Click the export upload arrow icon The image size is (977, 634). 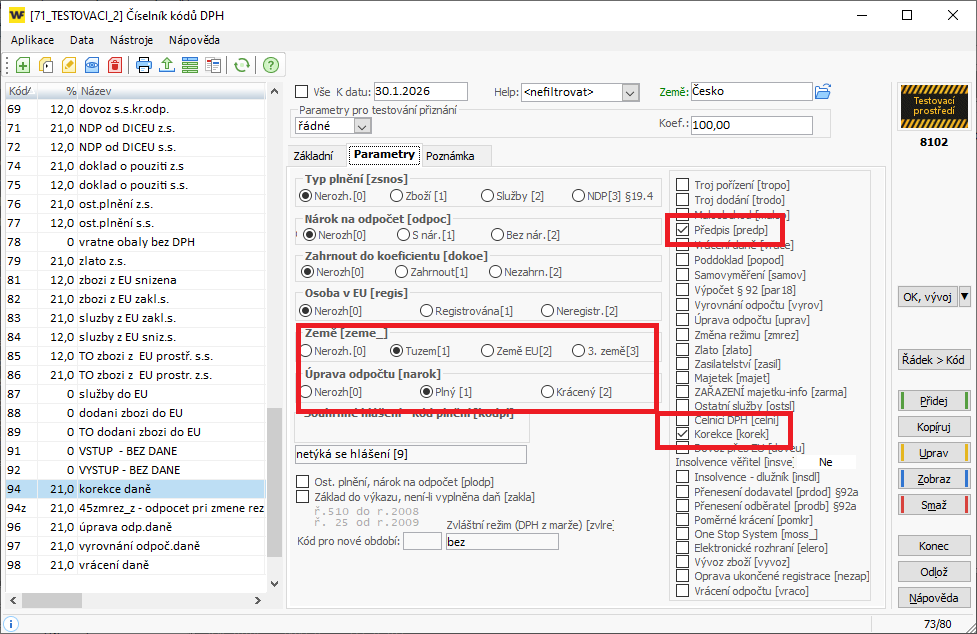tap(167, 65)
